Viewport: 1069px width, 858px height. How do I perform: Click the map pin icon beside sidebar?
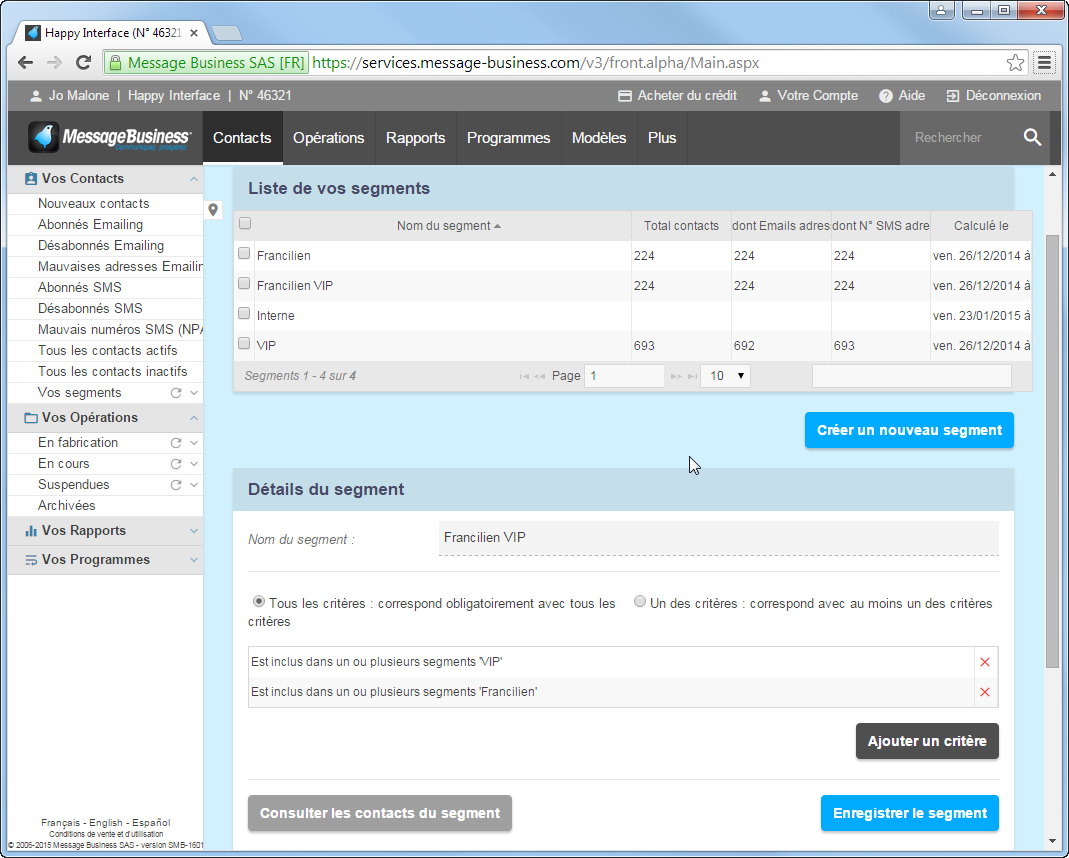[x=213, y=210]
